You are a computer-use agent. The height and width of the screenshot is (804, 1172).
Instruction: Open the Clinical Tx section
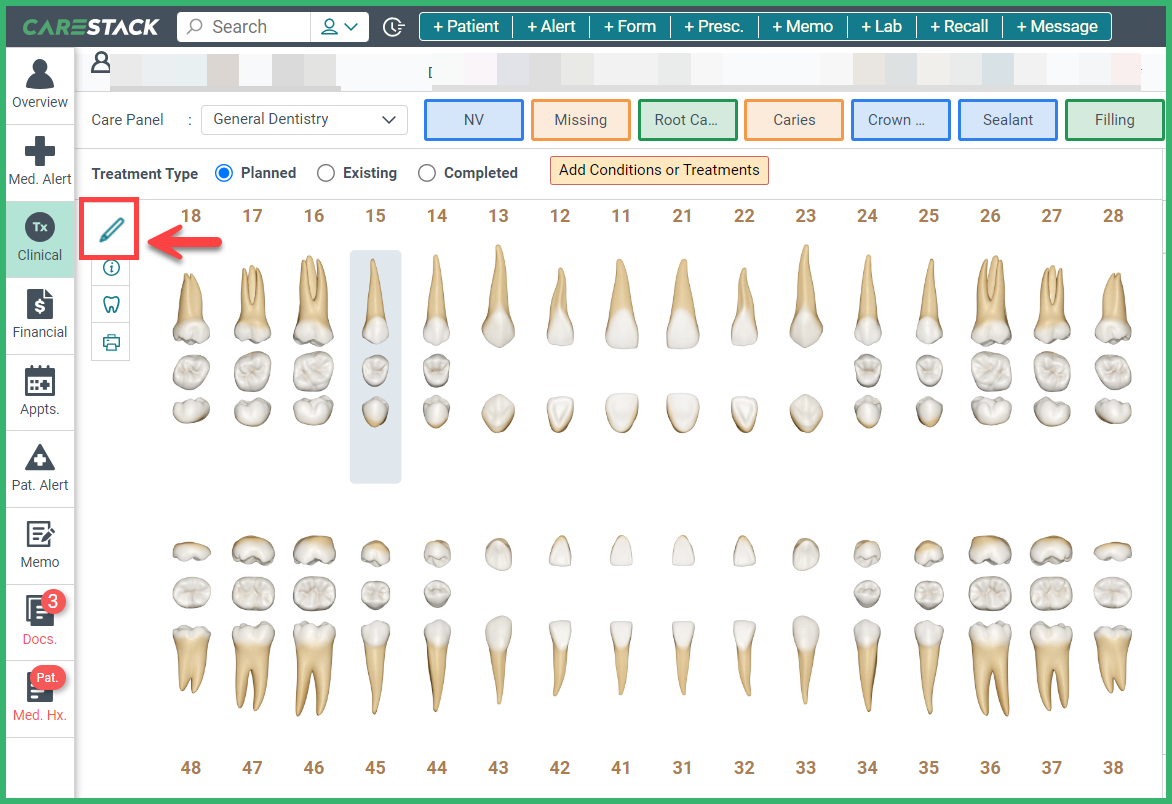click(x=40, y=238)
